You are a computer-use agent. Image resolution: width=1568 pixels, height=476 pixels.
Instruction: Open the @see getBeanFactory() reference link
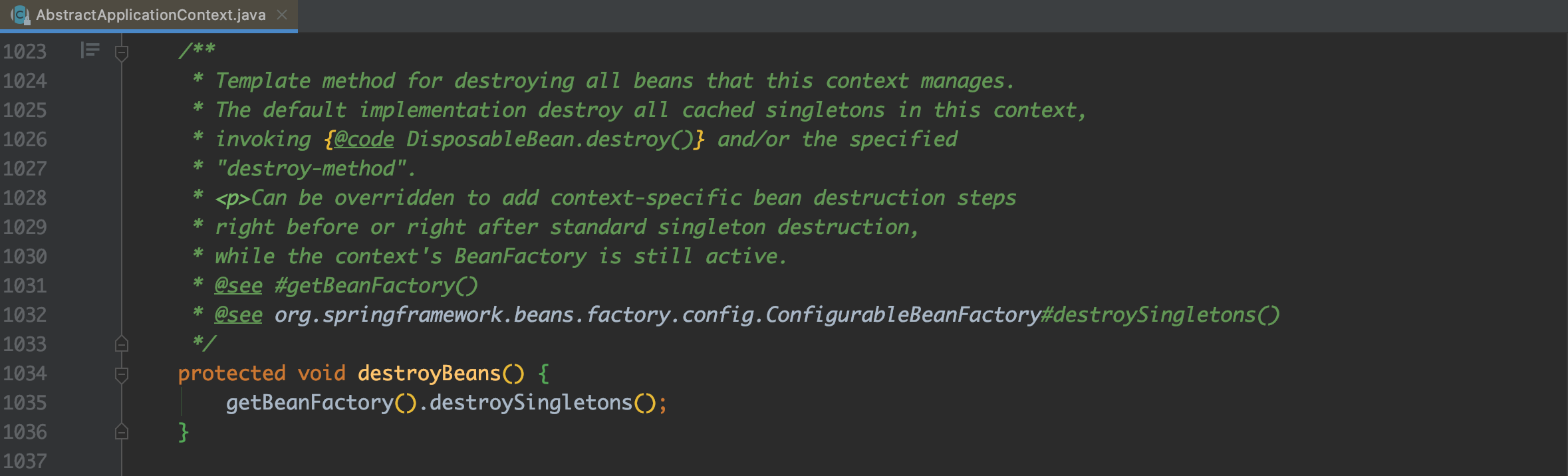point(237,285)
